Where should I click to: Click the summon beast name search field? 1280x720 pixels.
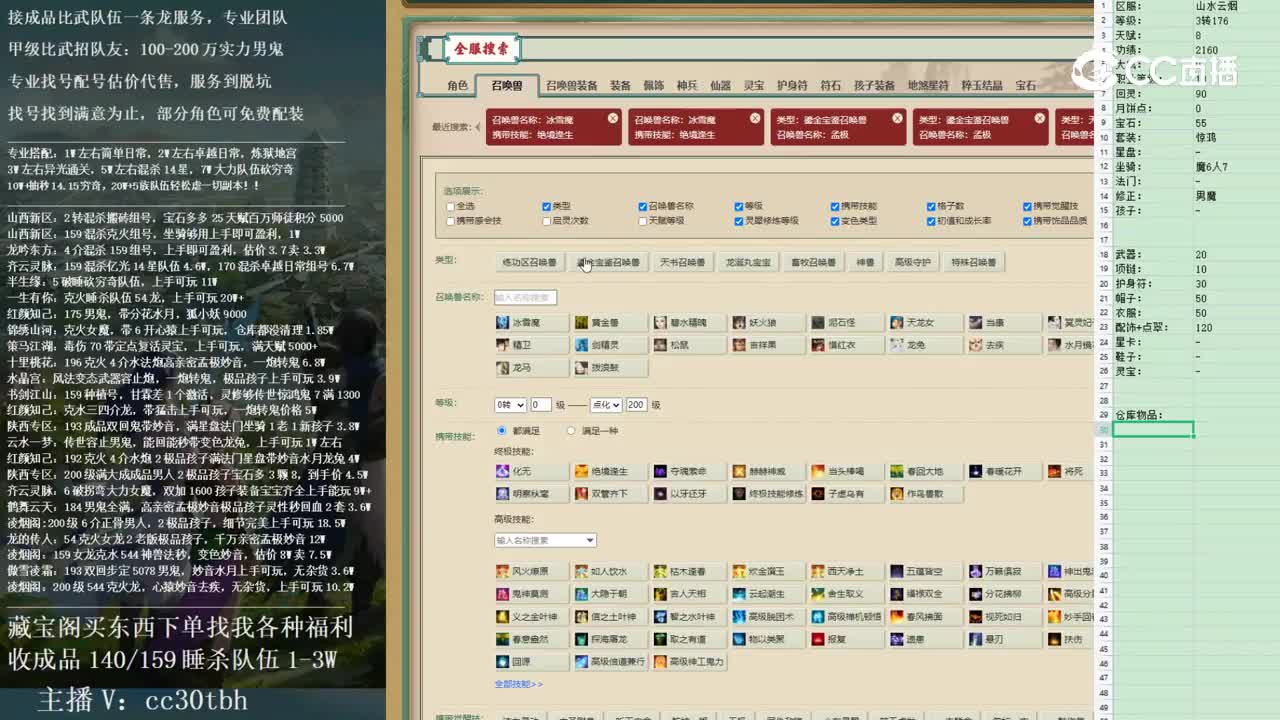tap(525, 297)
